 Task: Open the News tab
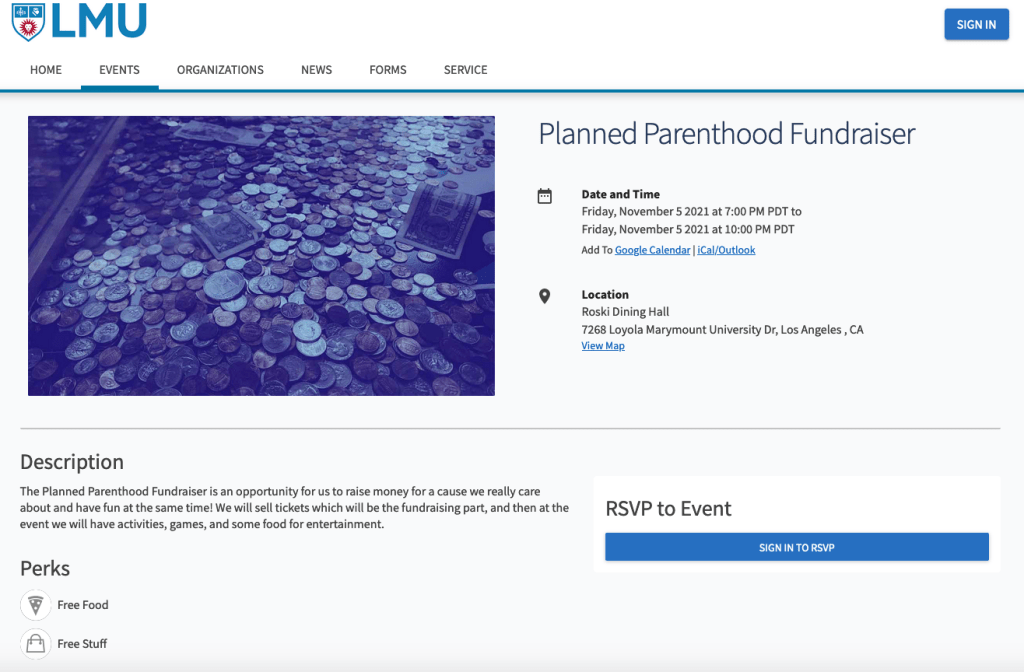coord(316,70)
